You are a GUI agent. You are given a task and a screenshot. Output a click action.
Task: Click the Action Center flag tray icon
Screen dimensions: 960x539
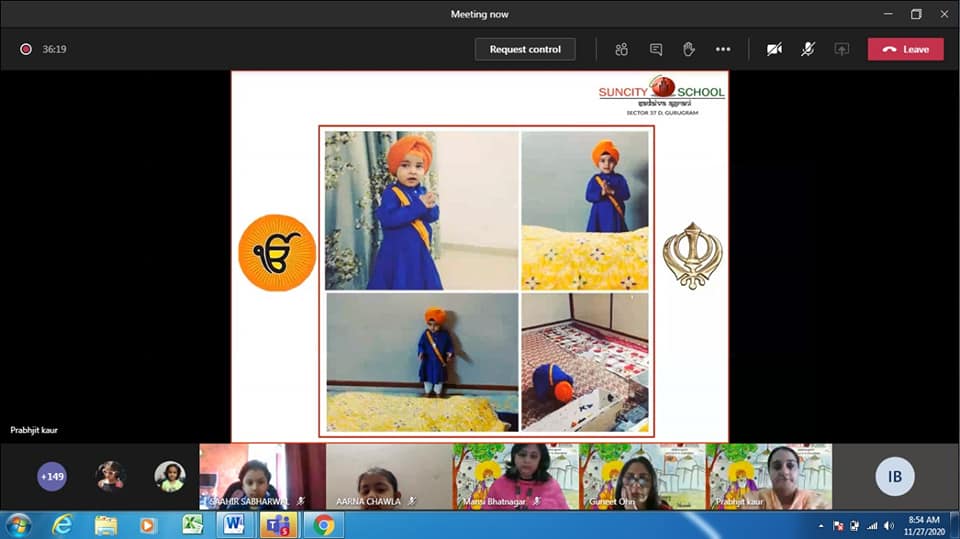point(838,526)
